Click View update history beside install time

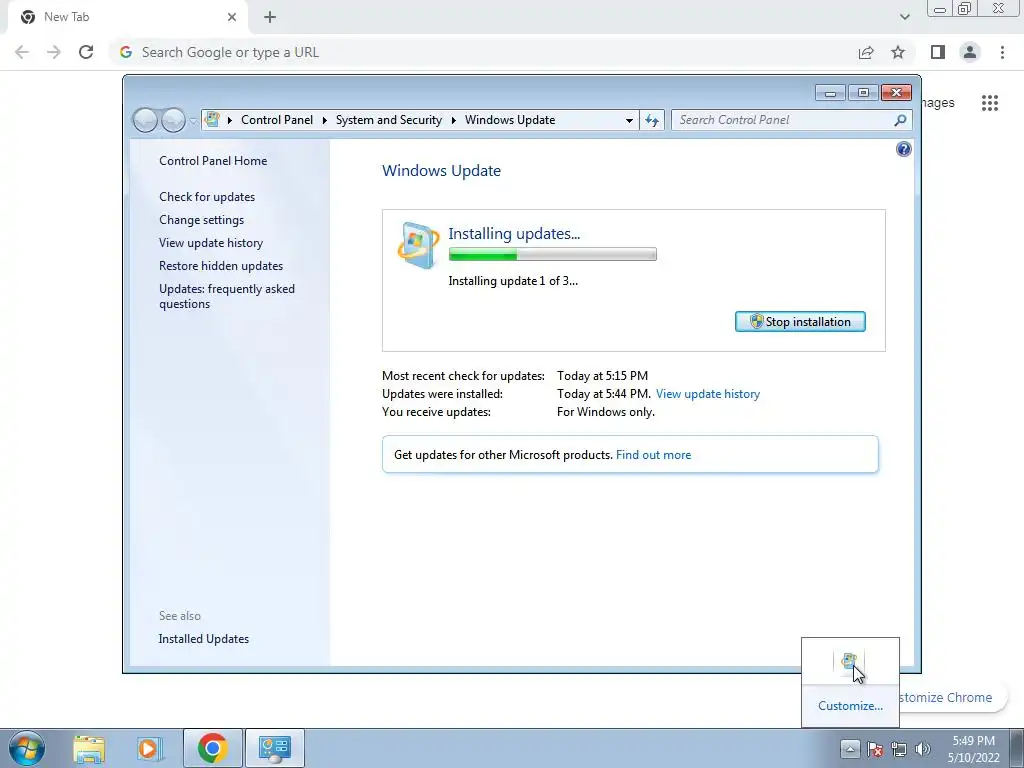point(708,394)
